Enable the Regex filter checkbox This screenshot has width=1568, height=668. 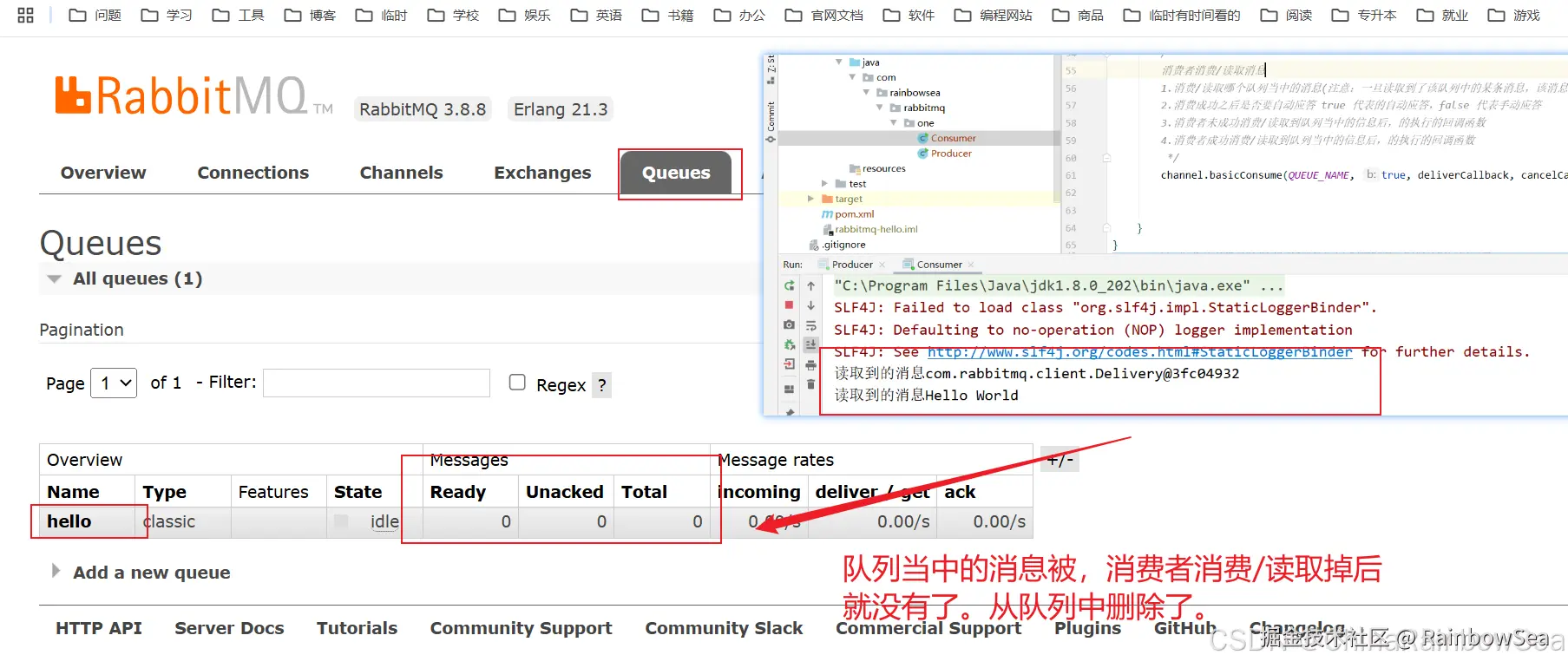tap(517, 383)
